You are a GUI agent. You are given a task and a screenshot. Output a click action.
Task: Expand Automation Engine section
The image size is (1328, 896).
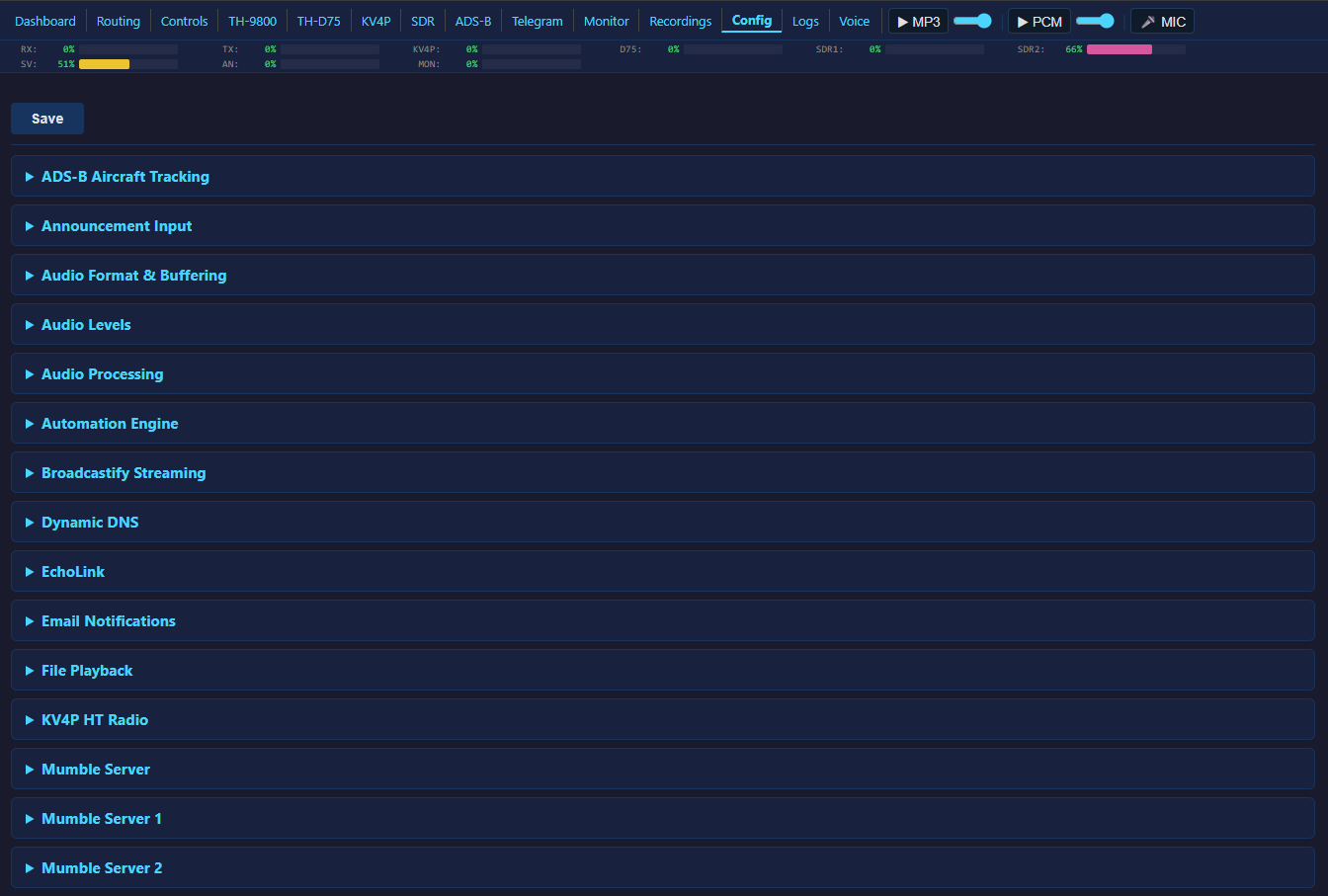click(x=663, y=424)
